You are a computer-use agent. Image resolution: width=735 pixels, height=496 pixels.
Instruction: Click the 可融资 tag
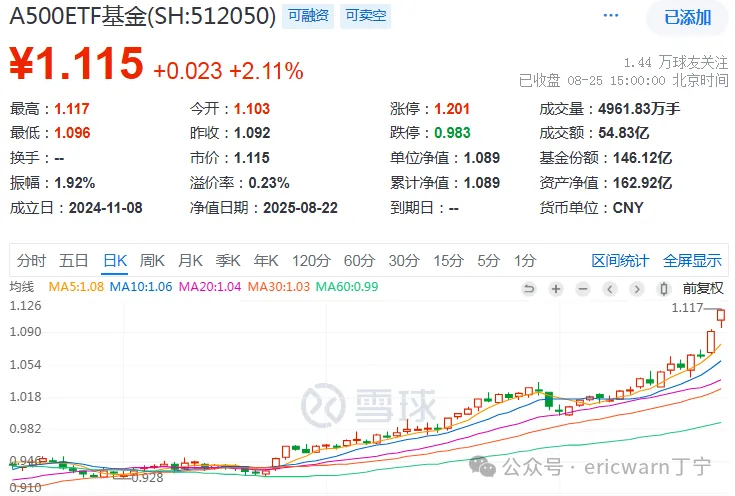[308, 15]
